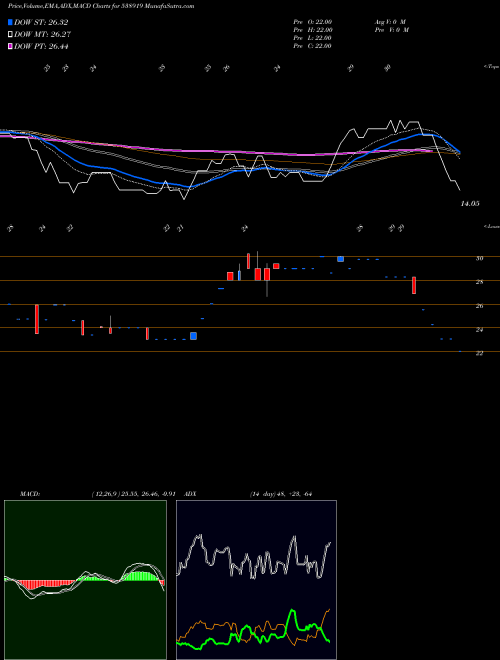This screenshot has height=660, width=500.
Task: Click the tall red candle below the 26 line at left
Action: (37, 319)
